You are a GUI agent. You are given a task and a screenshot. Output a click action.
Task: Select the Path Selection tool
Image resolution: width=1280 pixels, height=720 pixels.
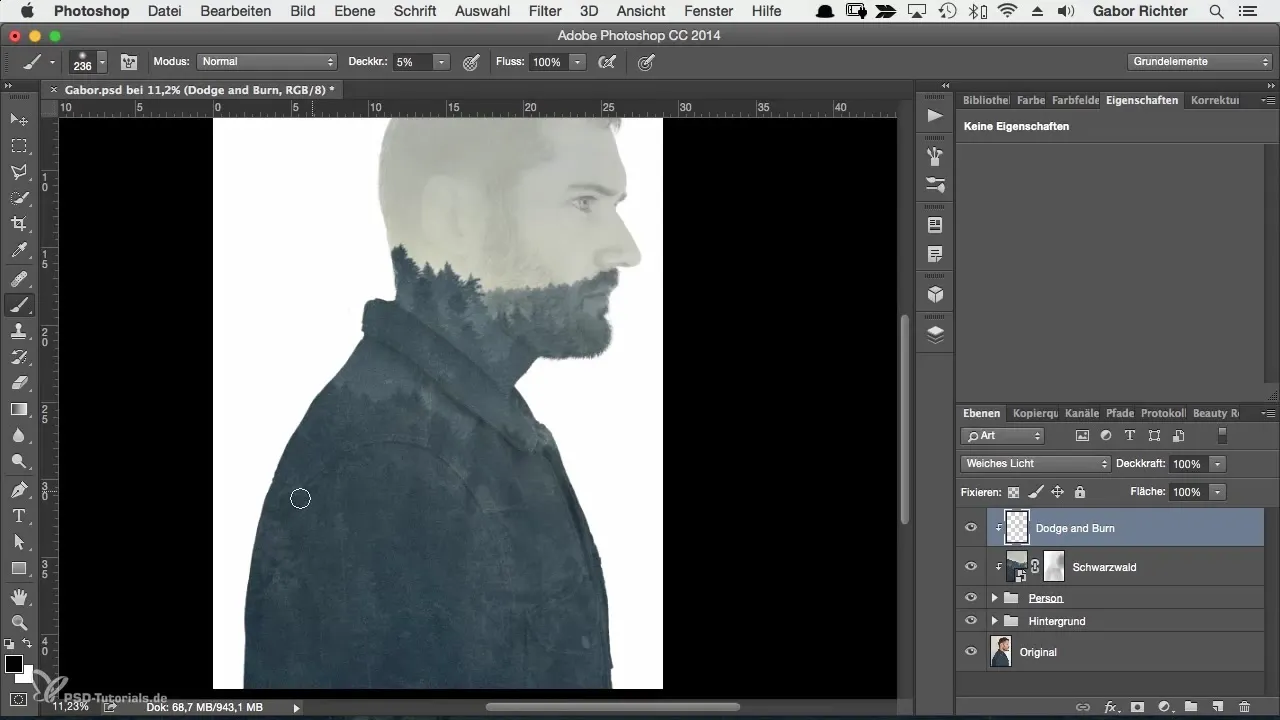[19, 542]
